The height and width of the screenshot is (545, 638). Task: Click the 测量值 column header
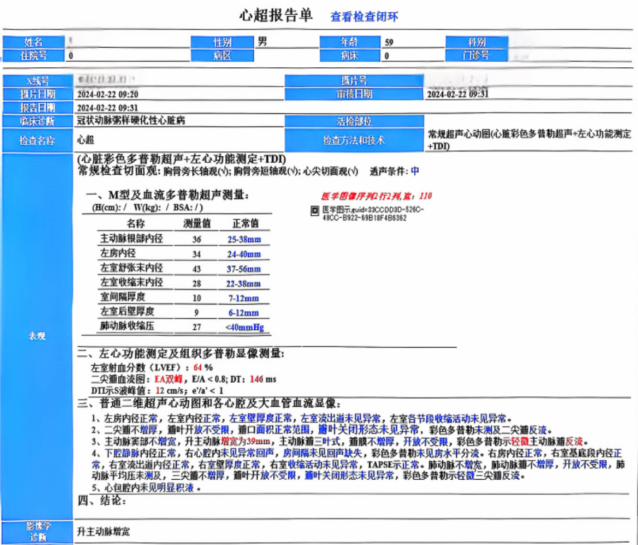tap(197, 223)
